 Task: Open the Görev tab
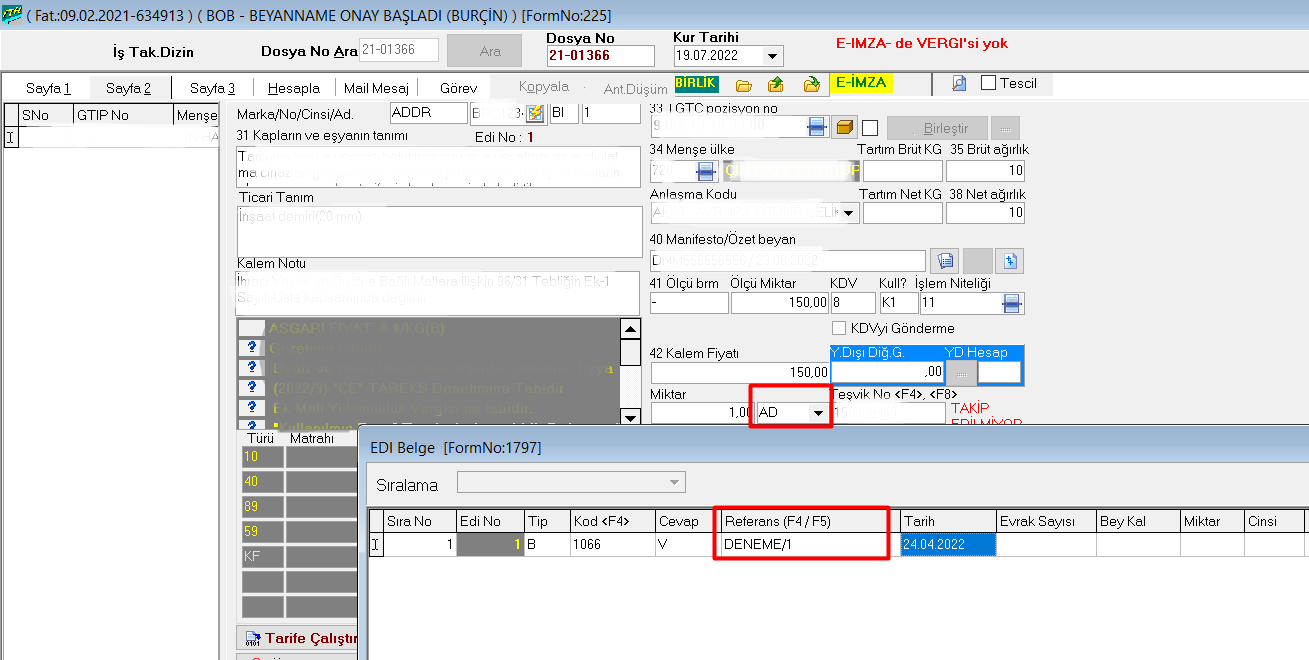(x=458, y=88)
